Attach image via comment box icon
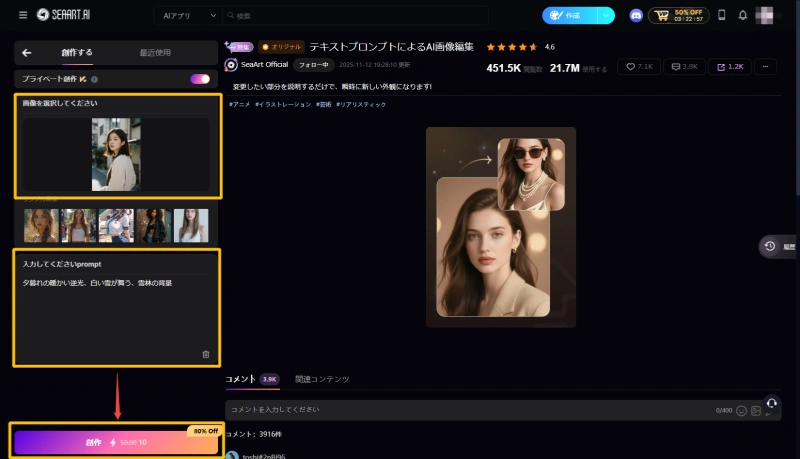This screenshot has width=800, height=459. (x=756, y=411)
